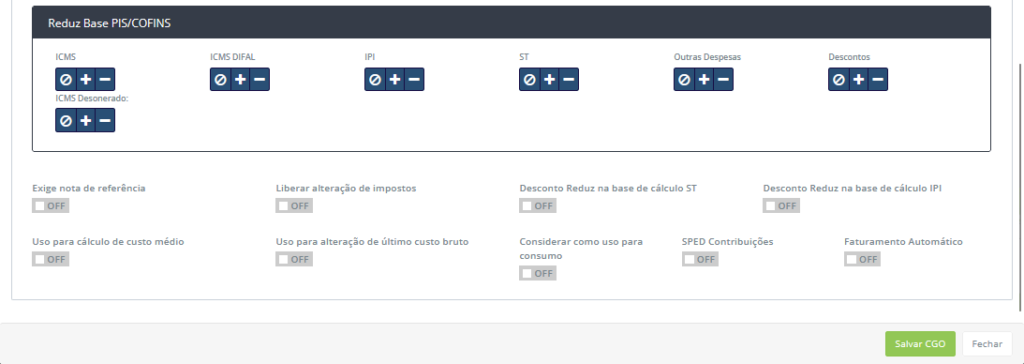Toggle Uso para cálculo de custo médio
The height and width of the screenshot is (364, 1024).
click(x=50, y=259)
